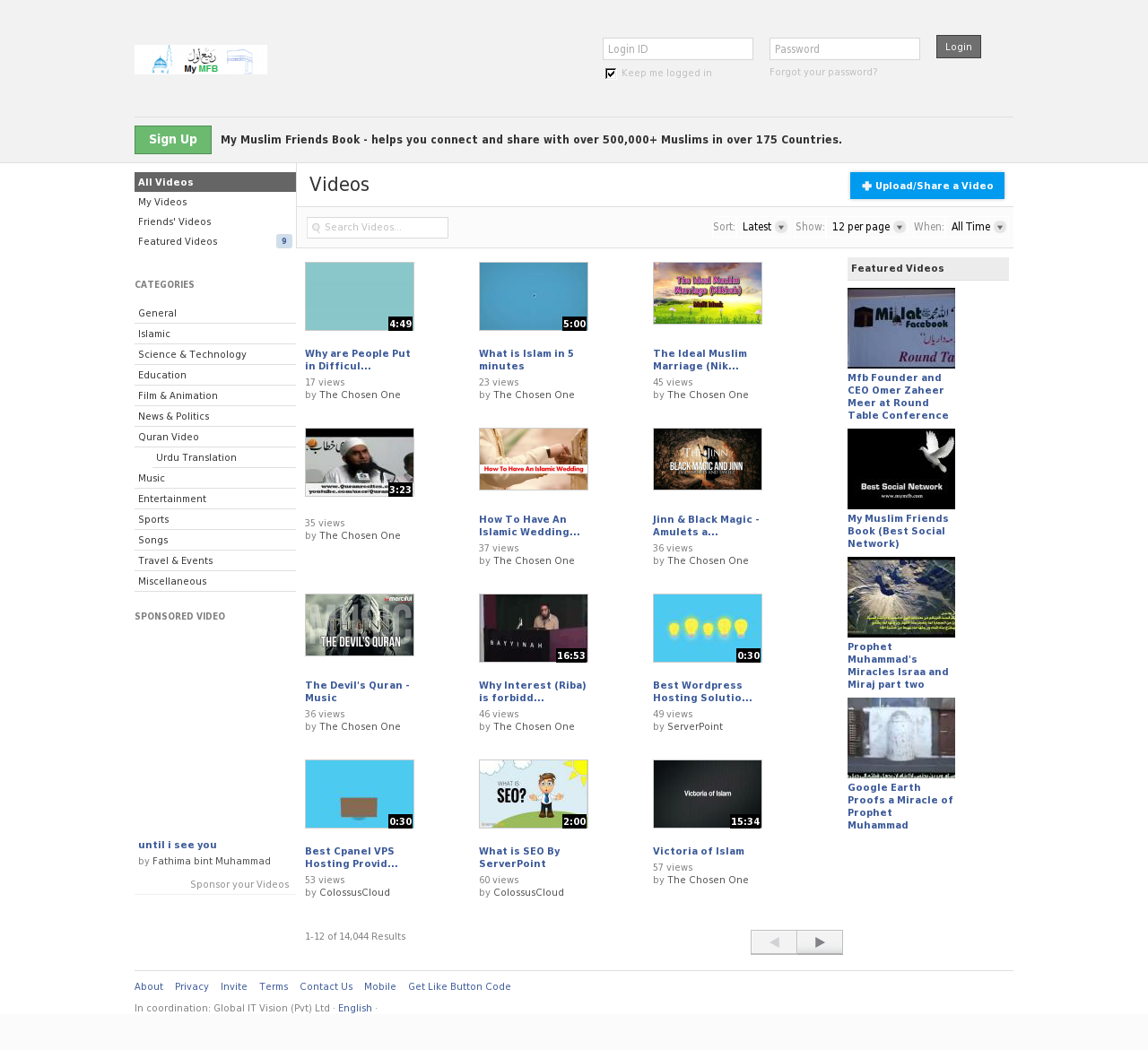Open Why Interest (Riba) video thumbnail
1148x1050 pixels.
click(534, 629)
